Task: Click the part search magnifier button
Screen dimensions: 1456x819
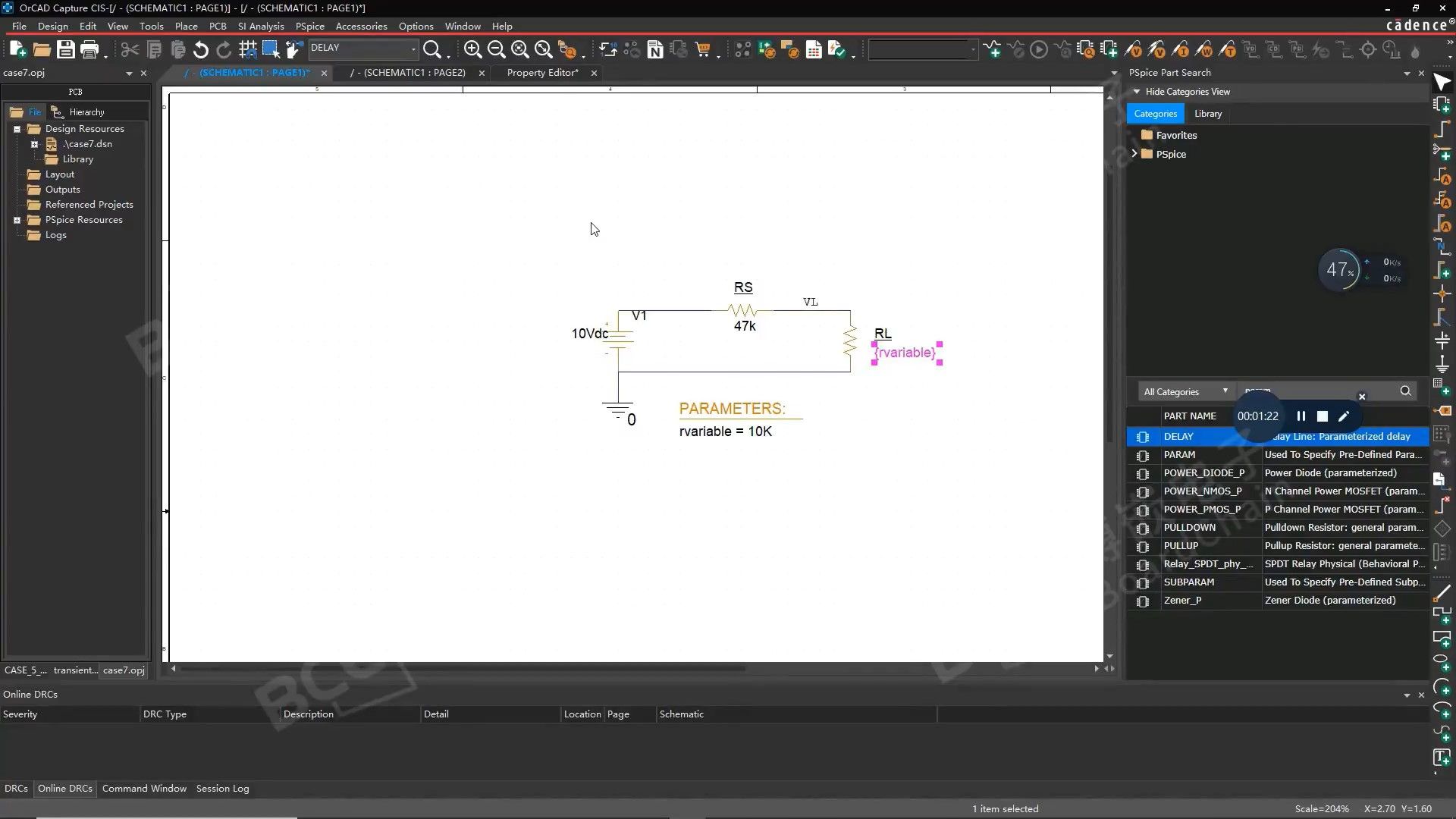Action: pyautogui.click(x=1405, y=391)
